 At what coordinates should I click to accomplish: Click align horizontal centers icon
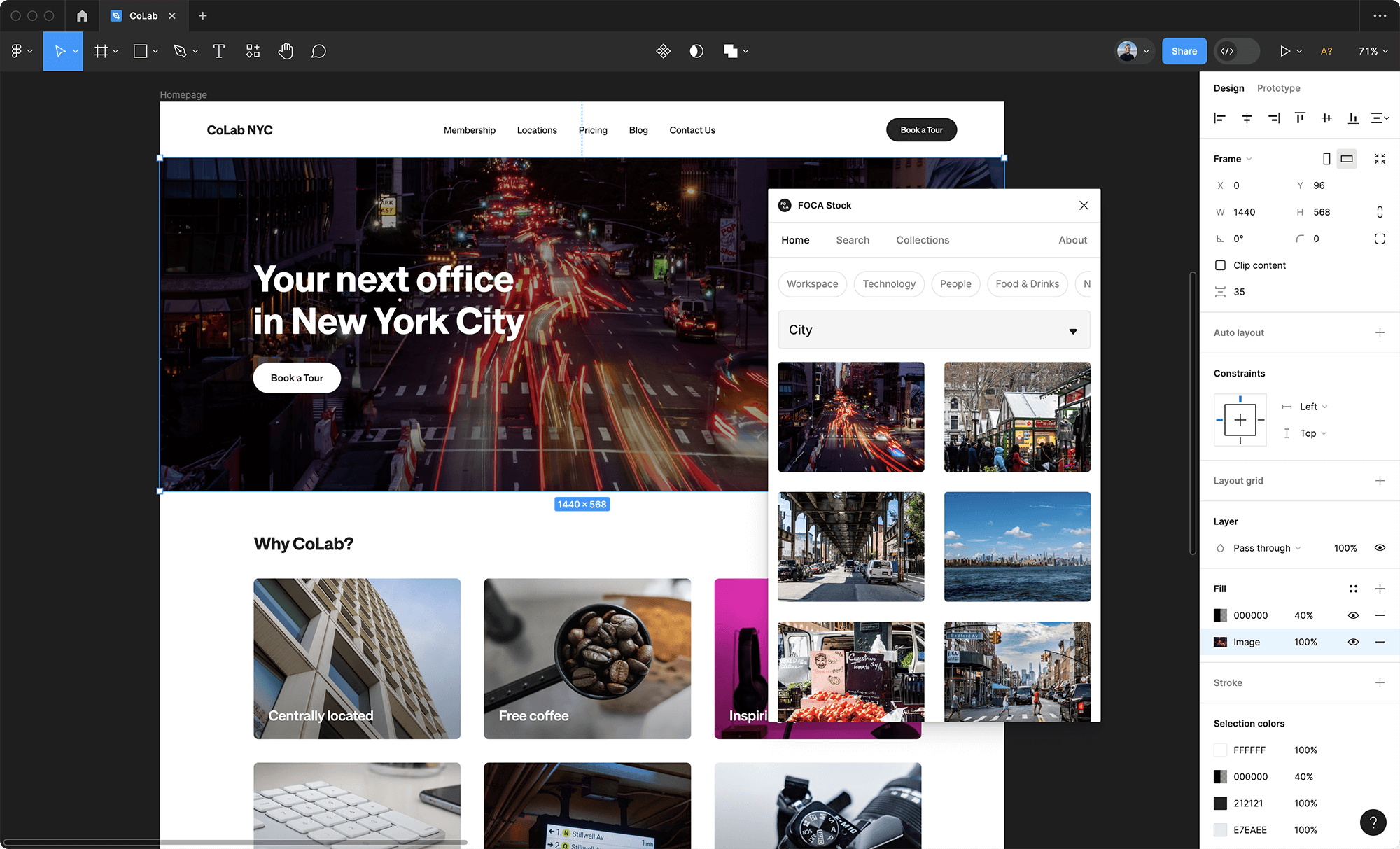tap(1247, 118)
